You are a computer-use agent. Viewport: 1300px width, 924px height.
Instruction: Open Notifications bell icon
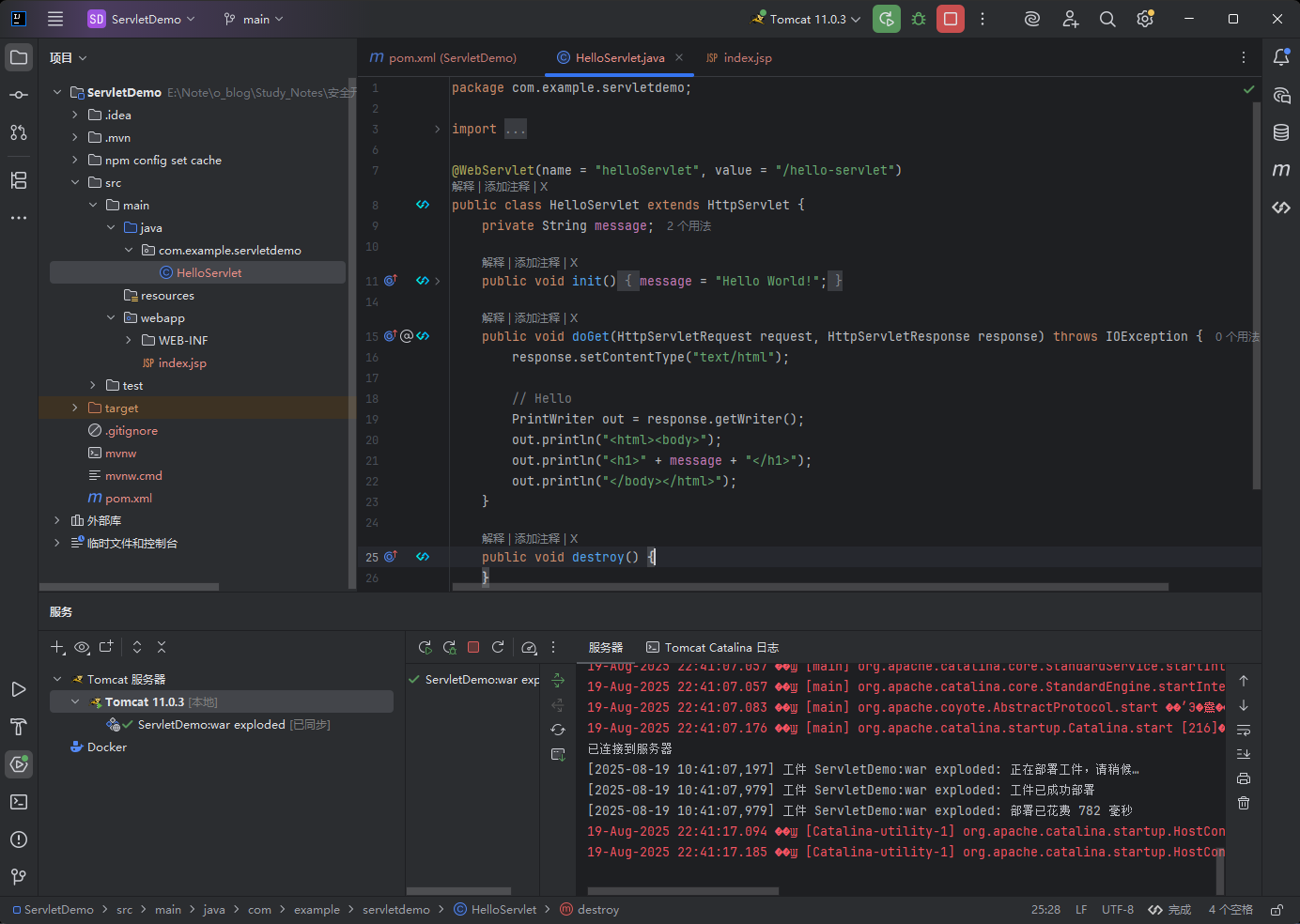point(1281,57)
